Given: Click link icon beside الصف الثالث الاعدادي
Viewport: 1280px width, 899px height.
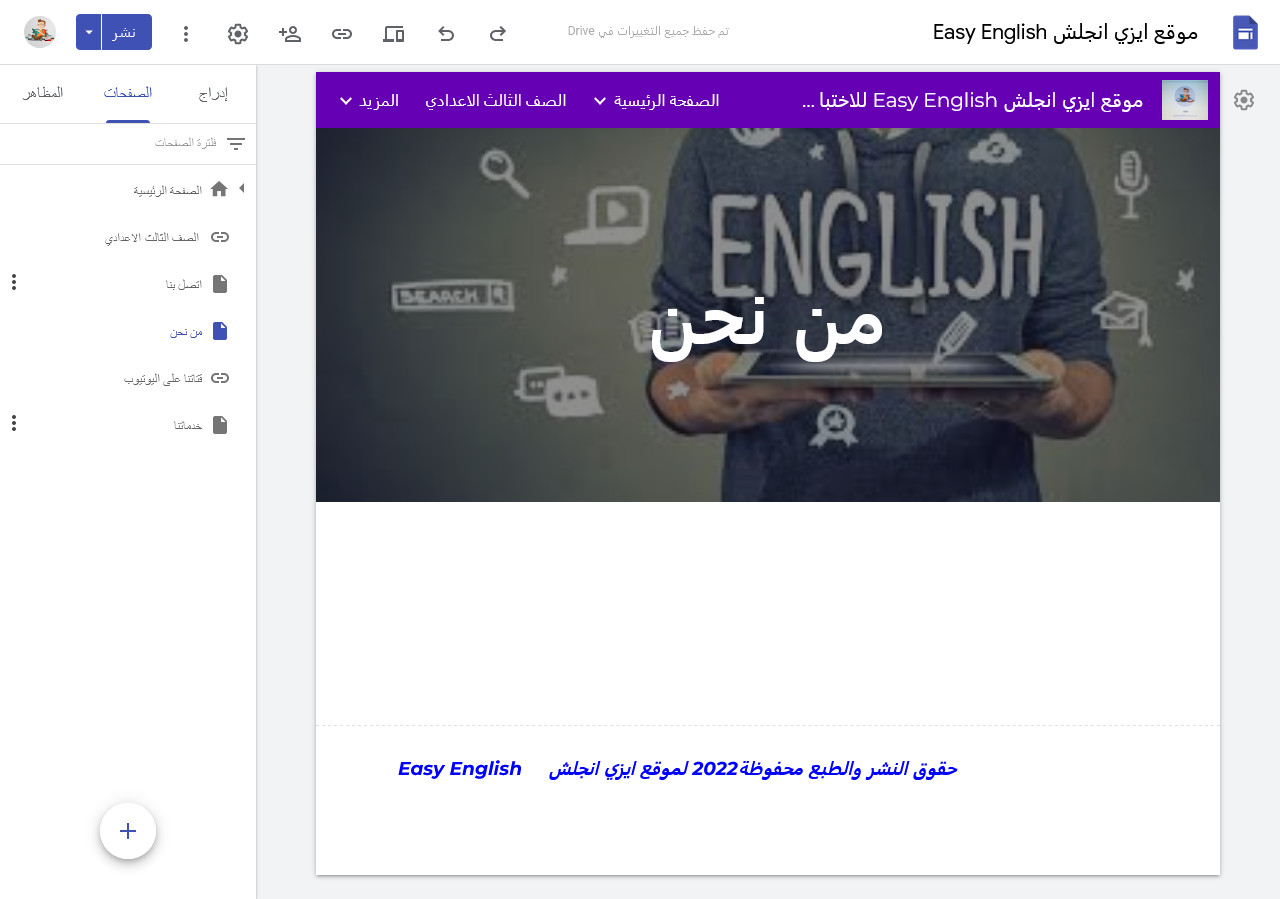Looking at the screenshot, I should tap(220, 237).
